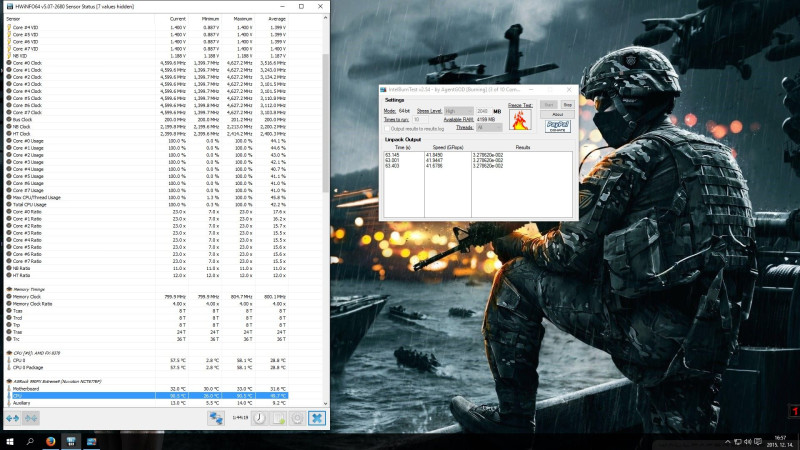Image resolution: width=800 pixels, height=450 pixels.
Task: Click the PayPal Donate button
Action: pos(558,126)
